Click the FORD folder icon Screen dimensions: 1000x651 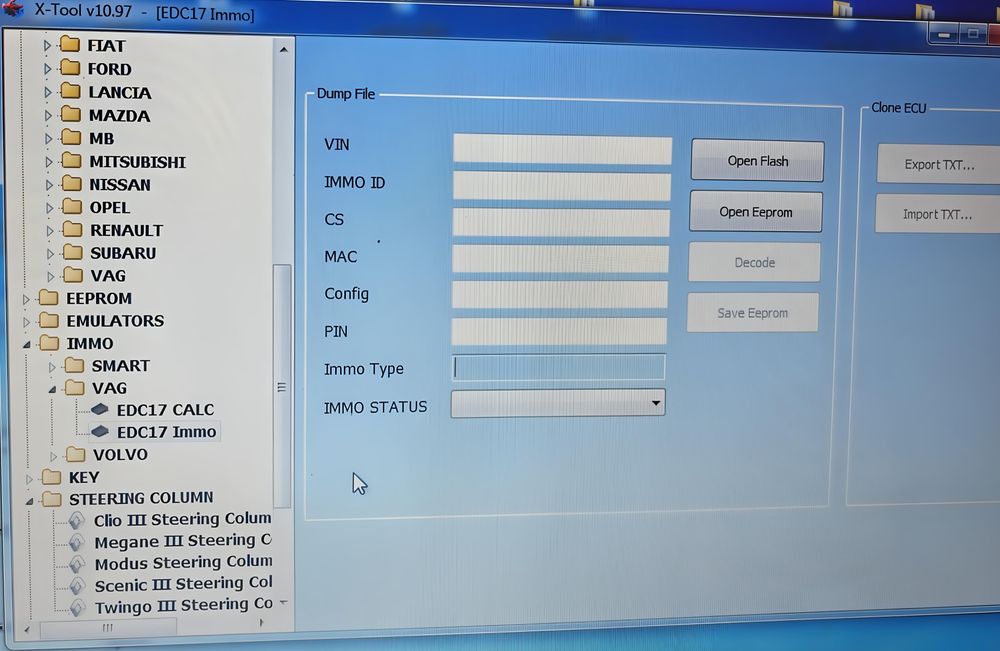point(70,68)
